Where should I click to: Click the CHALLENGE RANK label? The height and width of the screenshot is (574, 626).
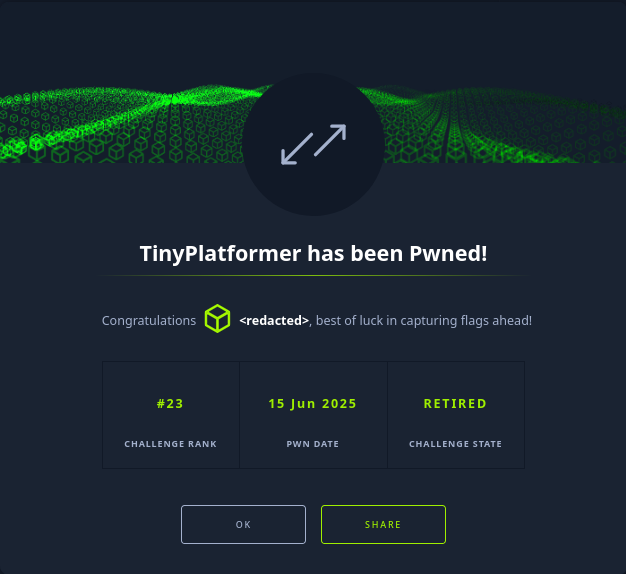click(x=170, y=444)
